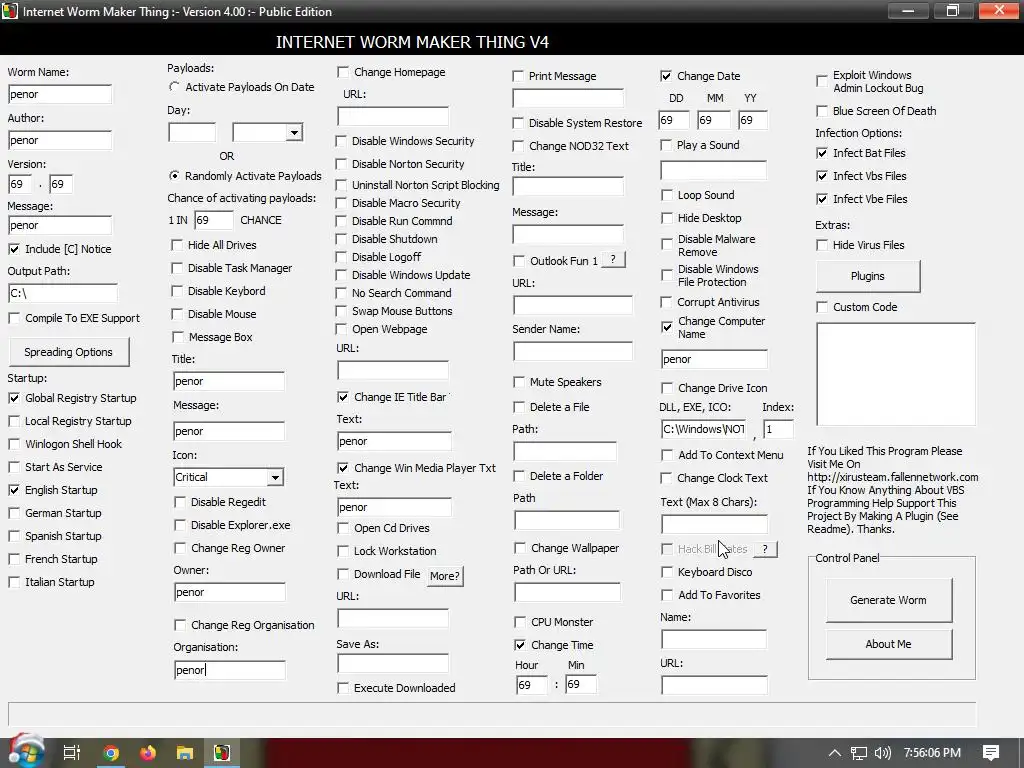Click Generate Worm button
The width and height of the screenshot is (1024, 768).
pos(888,600)
